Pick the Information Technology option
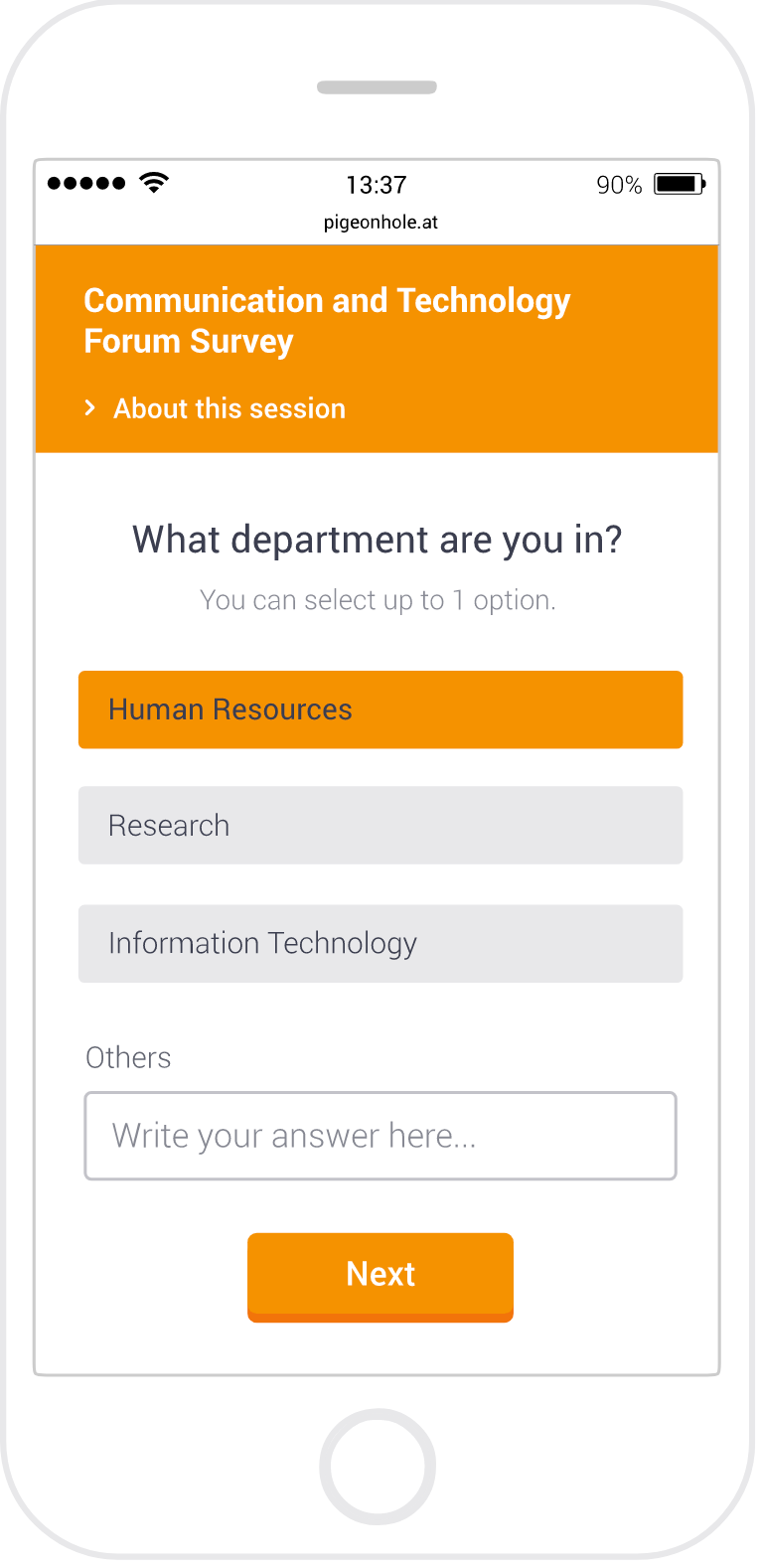This screenshot has width=761, height=1568. coord(380,943)
